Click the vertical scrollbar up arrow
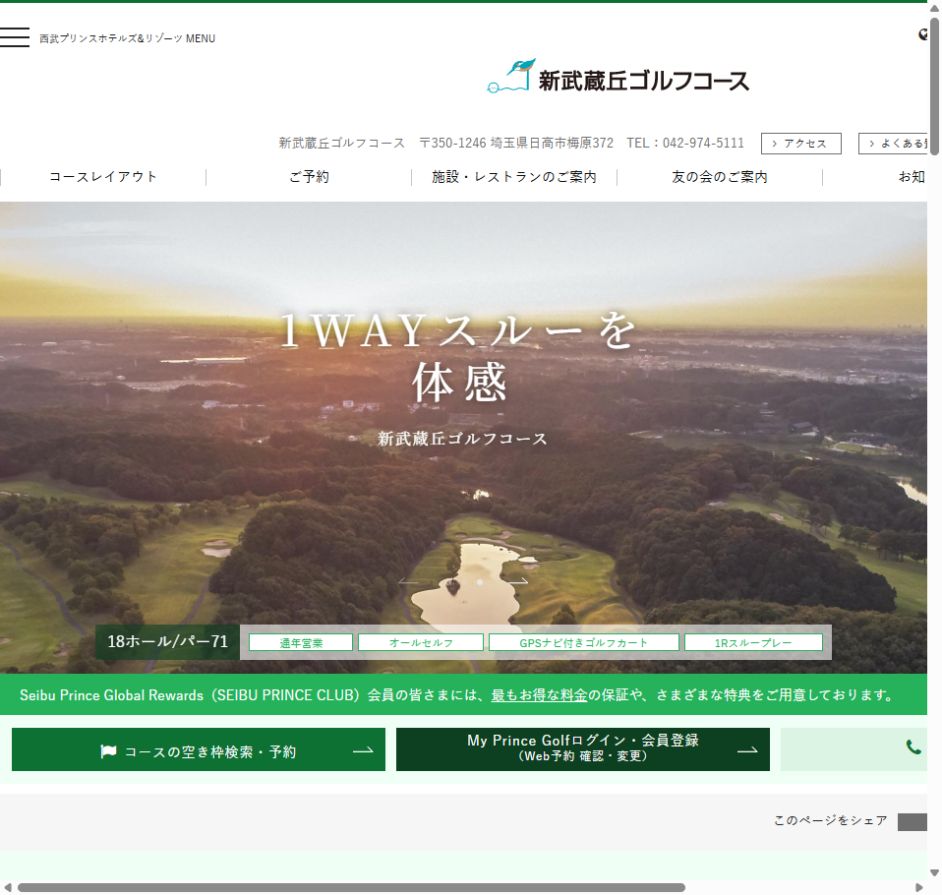This screenshot has width=942, height=895. (934, 8)
